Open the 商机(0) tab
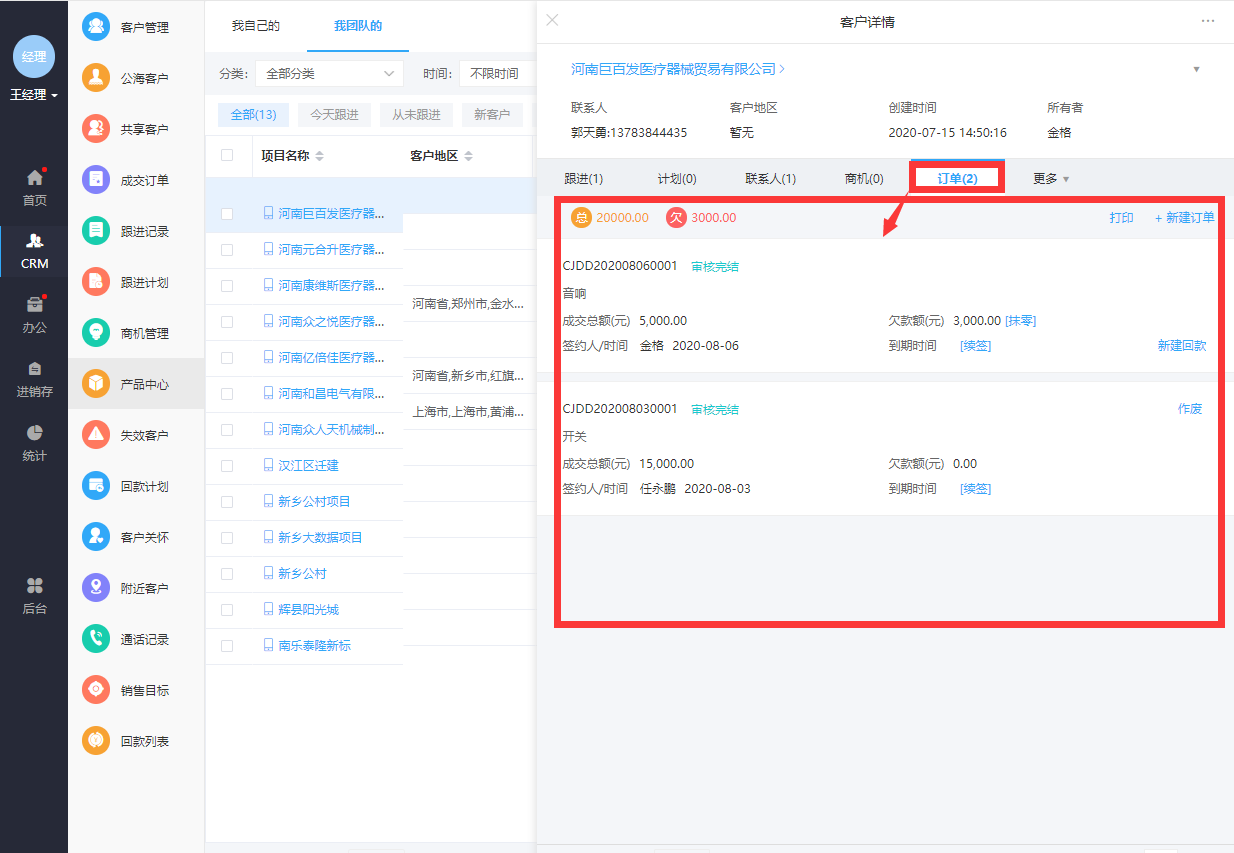This screenshot has height=853, width=1234. pyautogui.click(x=864, y=179)
